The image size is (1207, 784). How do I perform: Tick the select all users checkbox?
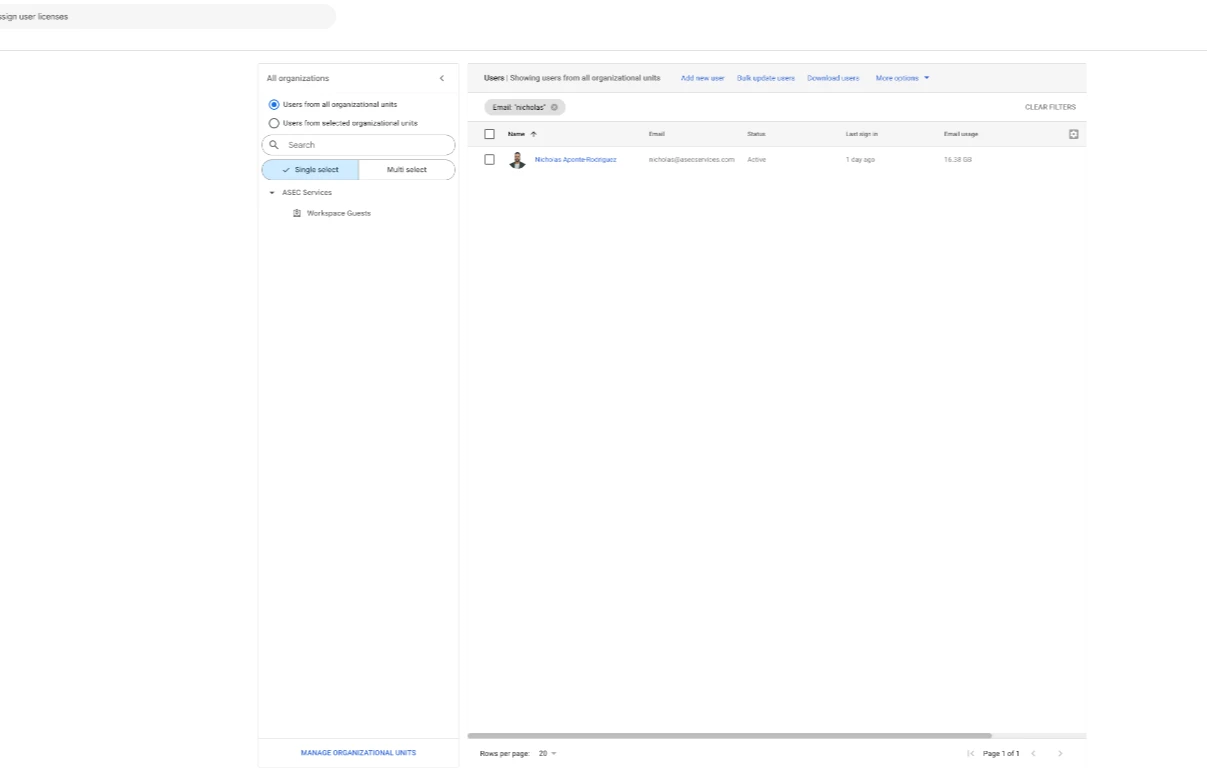[x=490, y=134]
